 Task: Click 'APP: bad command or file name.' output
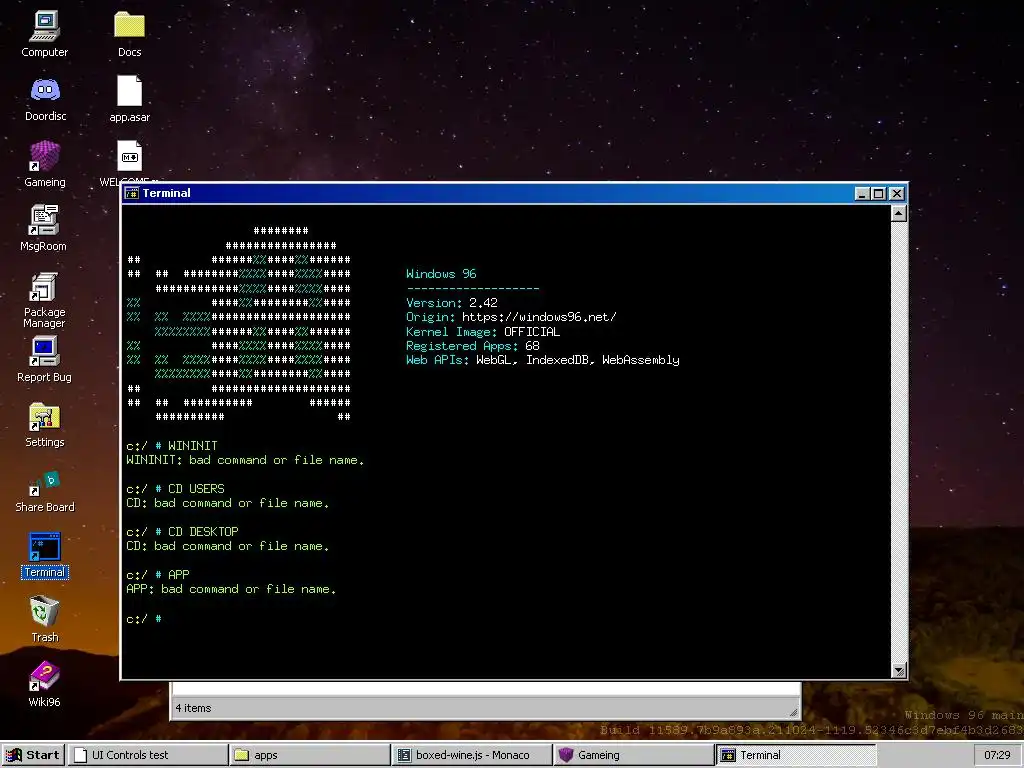(231, 589)
